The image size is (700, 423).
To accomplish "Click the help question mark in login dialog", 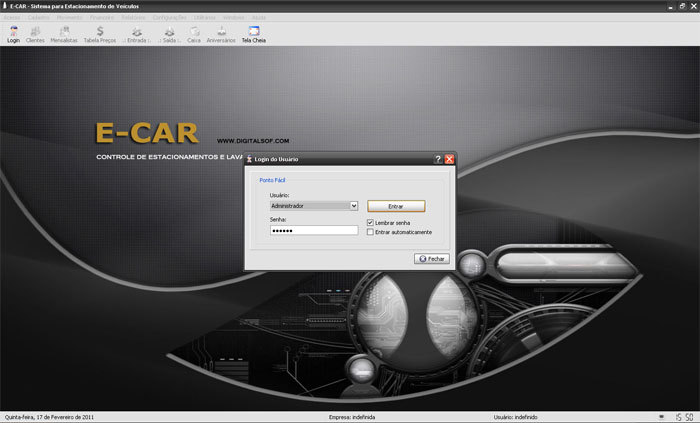I will (x=438, y=159).
